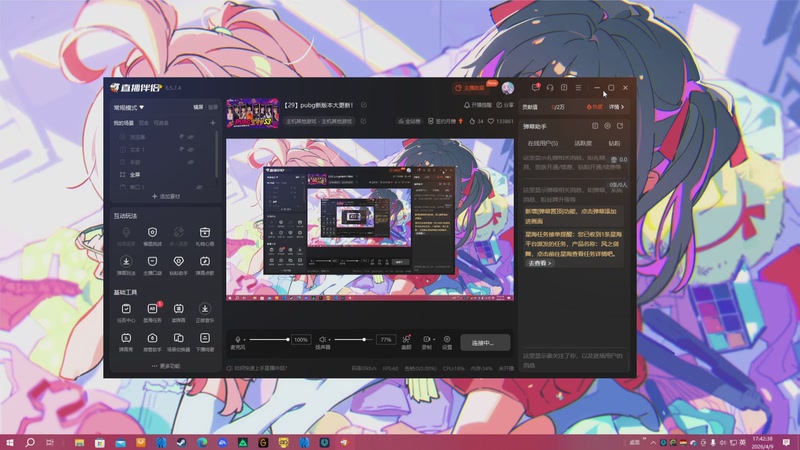Screen dimensions: 800x450
Task: Open taskbar search magnifier
Action: pos(30,442)
